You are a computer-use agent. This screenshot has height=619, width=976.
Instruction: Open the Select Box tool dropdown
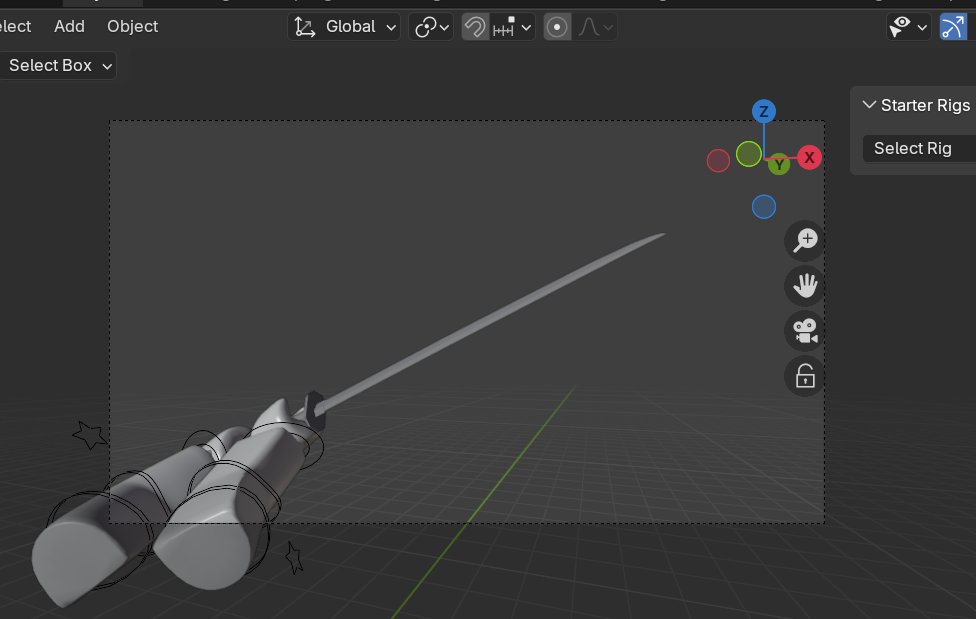(x=57, y=65)
